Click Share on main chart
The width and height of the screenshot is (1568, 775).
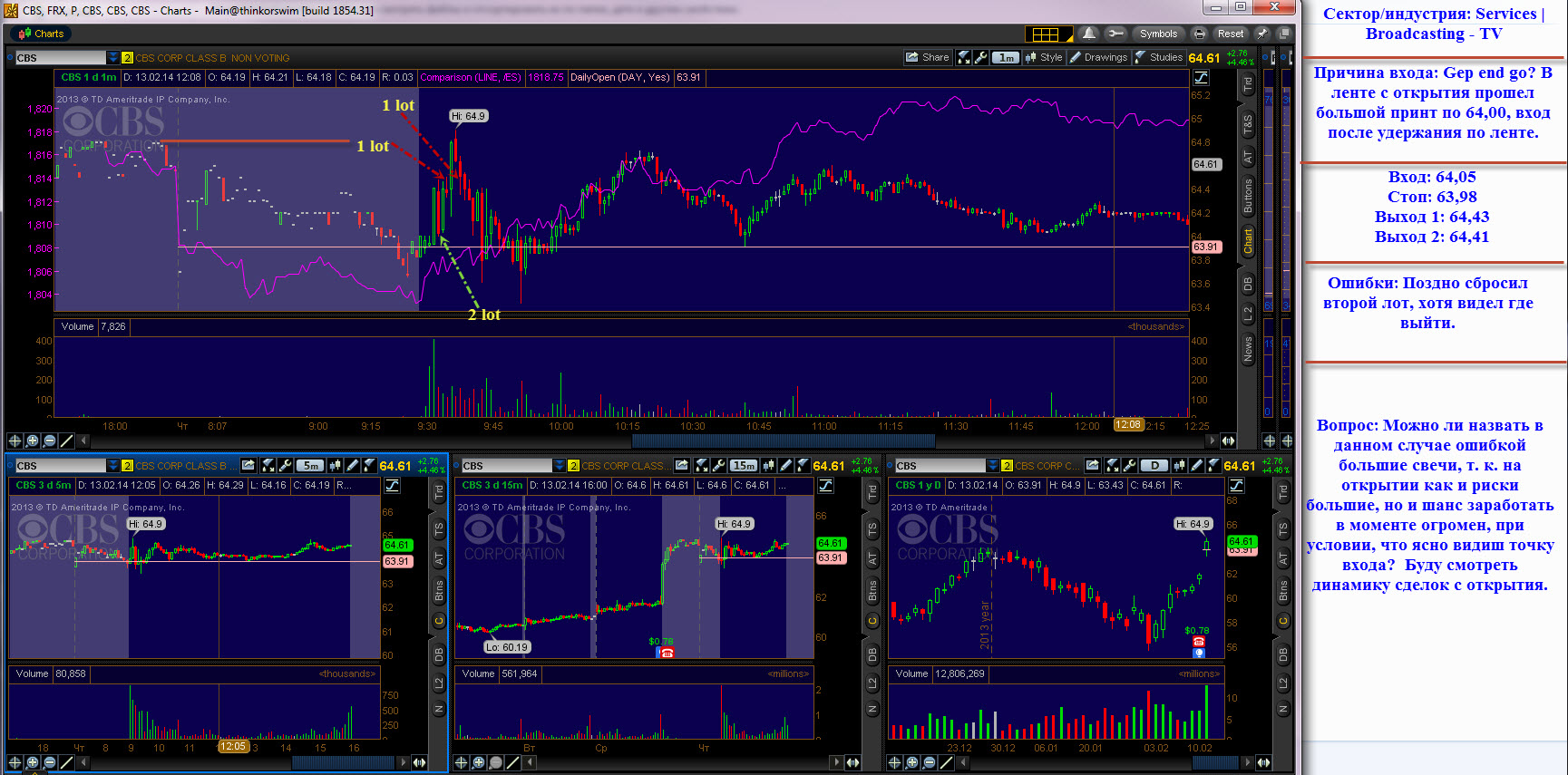coord(927,57)
